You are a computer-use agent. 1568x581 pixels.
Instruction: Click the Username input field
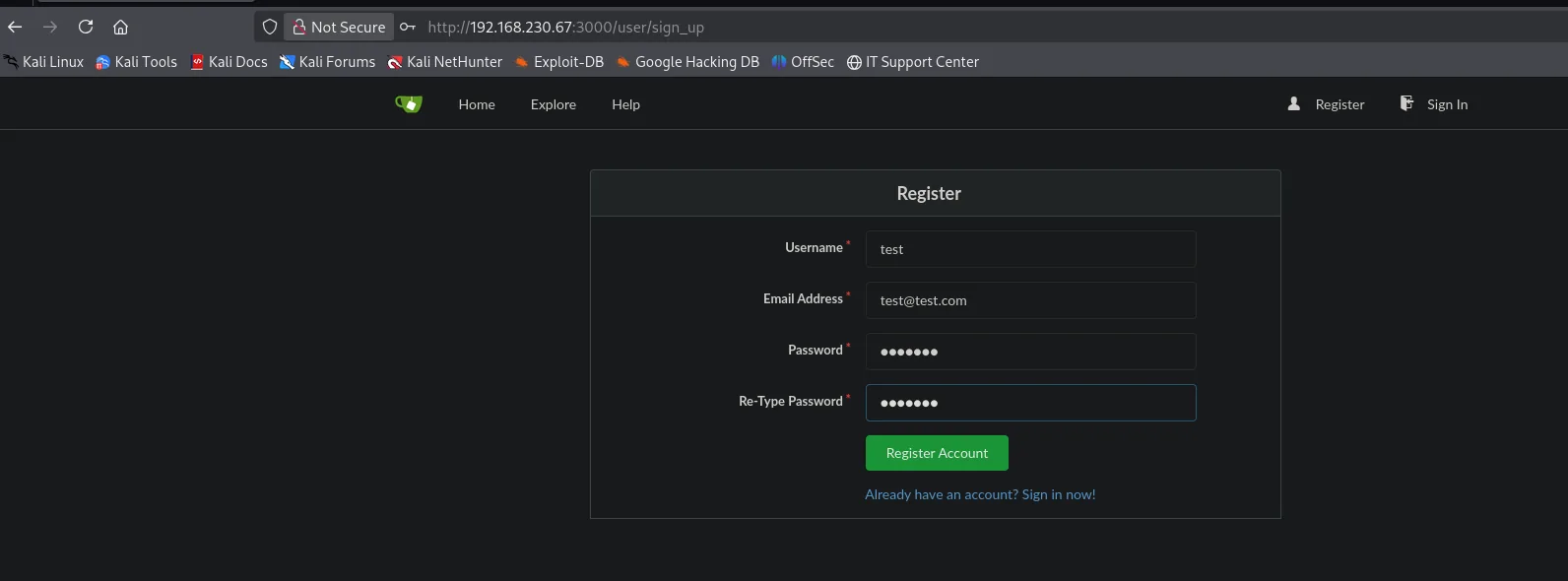coord(1030,249)
